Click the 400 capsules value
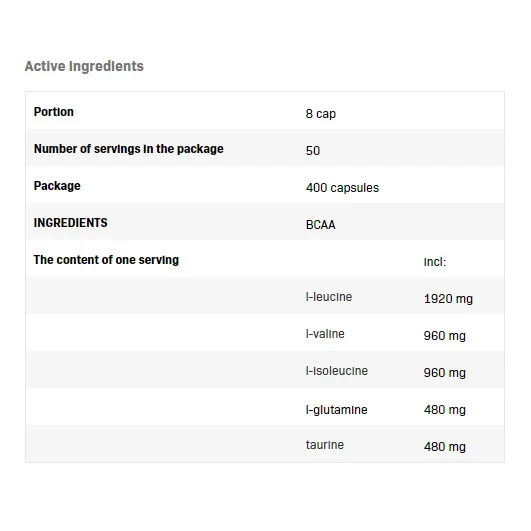Viewport: 531px width, 531px height. [342, 188]
